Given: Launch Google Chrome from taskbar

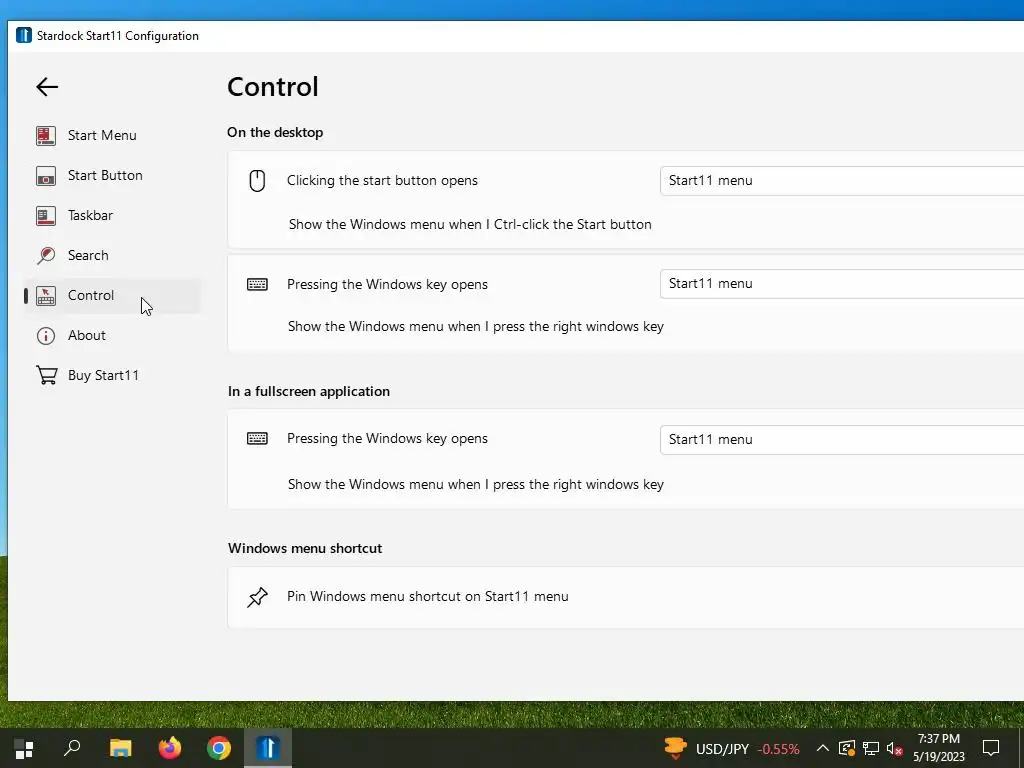Looking at the screenshot, I should pos(219,748).
